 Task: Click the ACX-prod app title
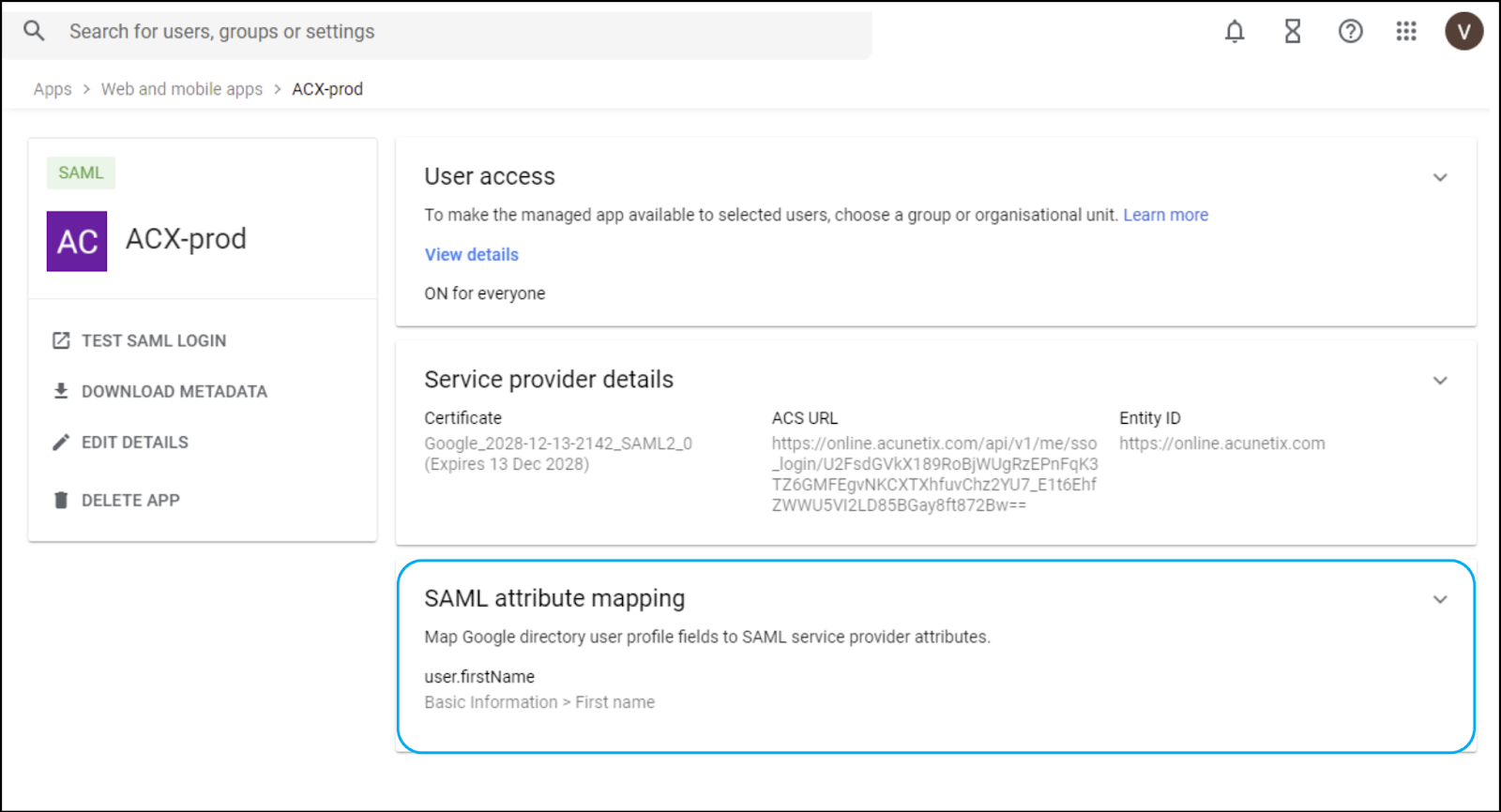pyautogui.click(x=186, y=238)
